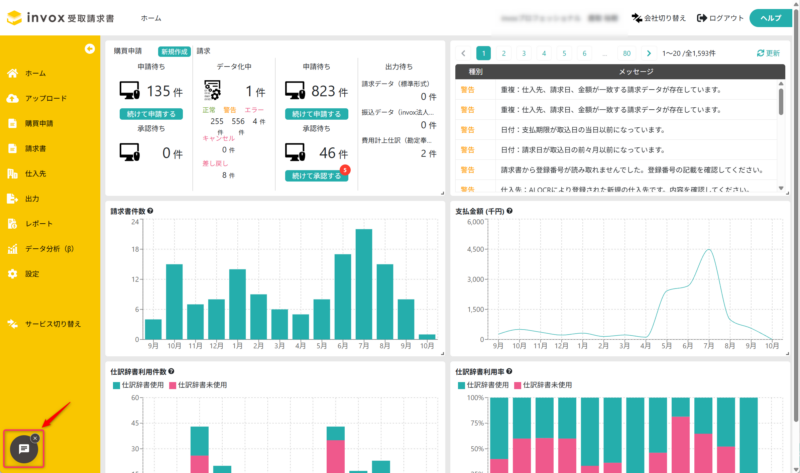Click the message list scrollbar thumb
The height and width of the screenshot is (473, 800).
[781, 102]
